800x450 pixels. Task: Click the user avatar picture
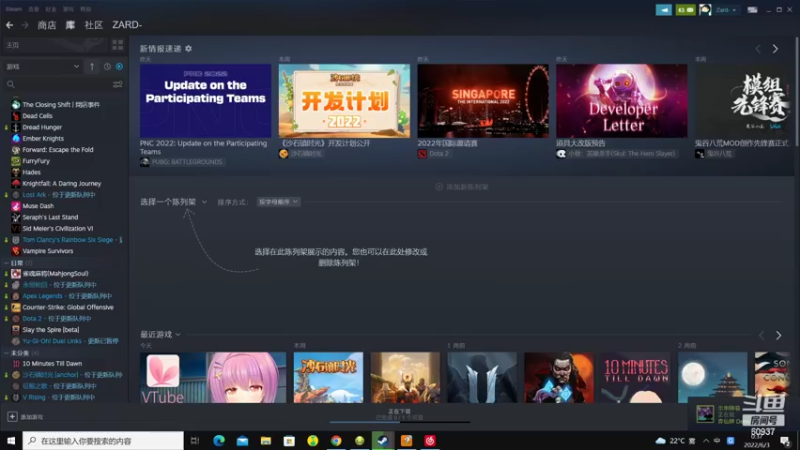705,10
